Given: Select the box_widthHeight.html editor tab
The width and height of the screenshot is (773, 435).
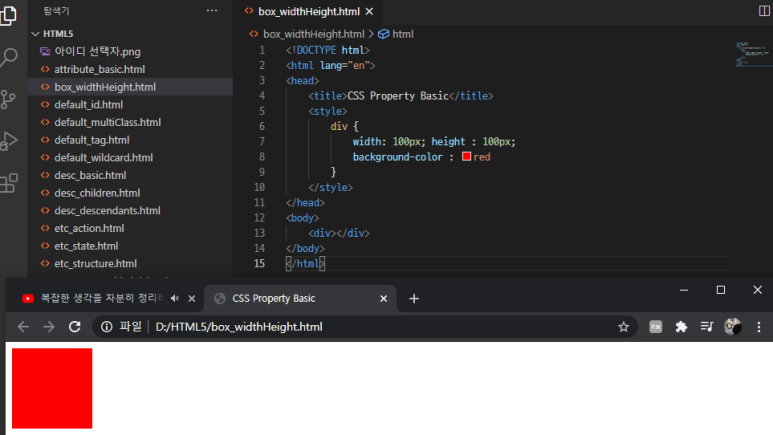Looking at the screenshot, I should click(x=309, y=11).
